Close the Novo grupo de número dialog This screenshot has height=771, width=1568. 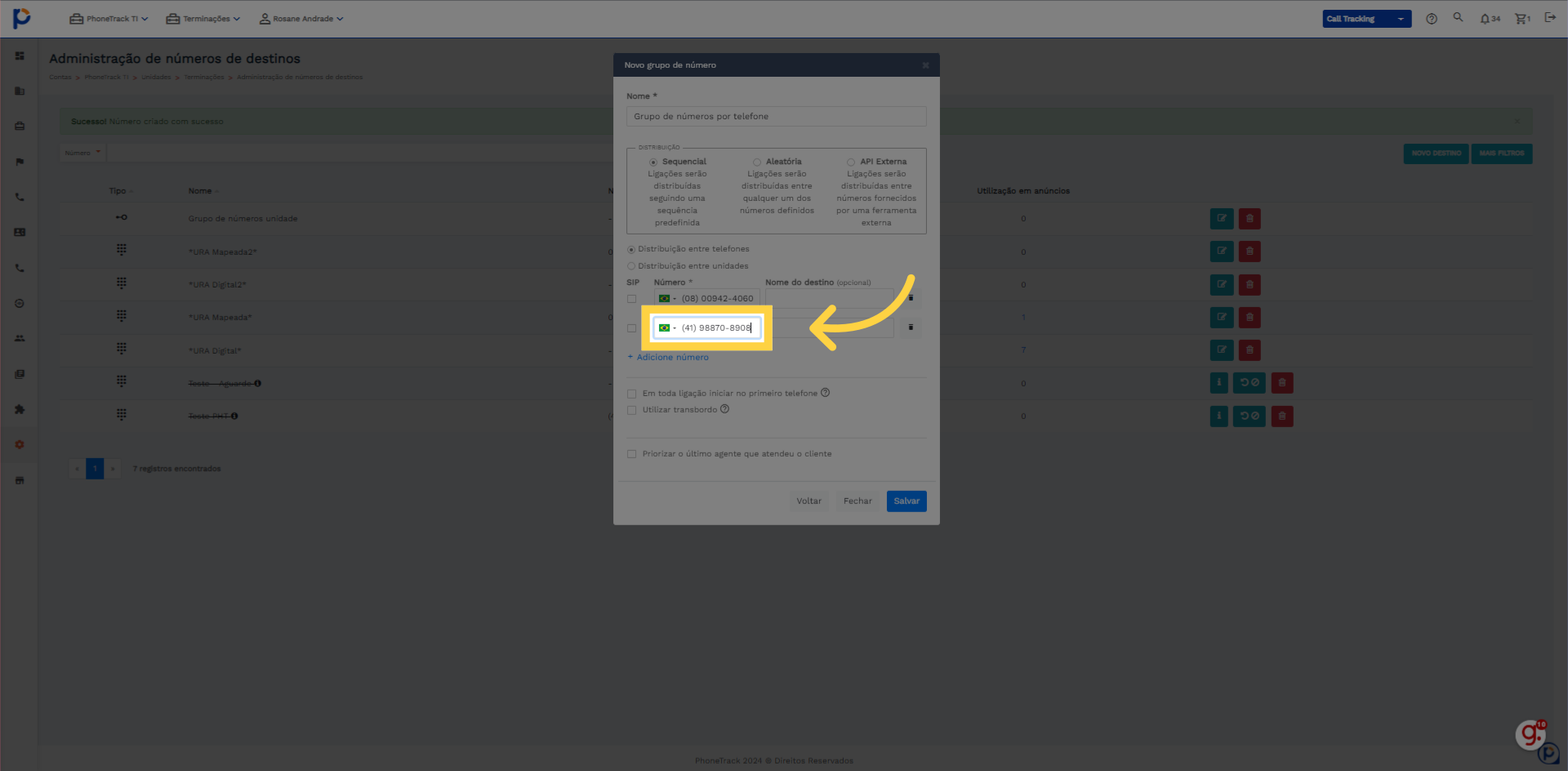tap(925, 65)
